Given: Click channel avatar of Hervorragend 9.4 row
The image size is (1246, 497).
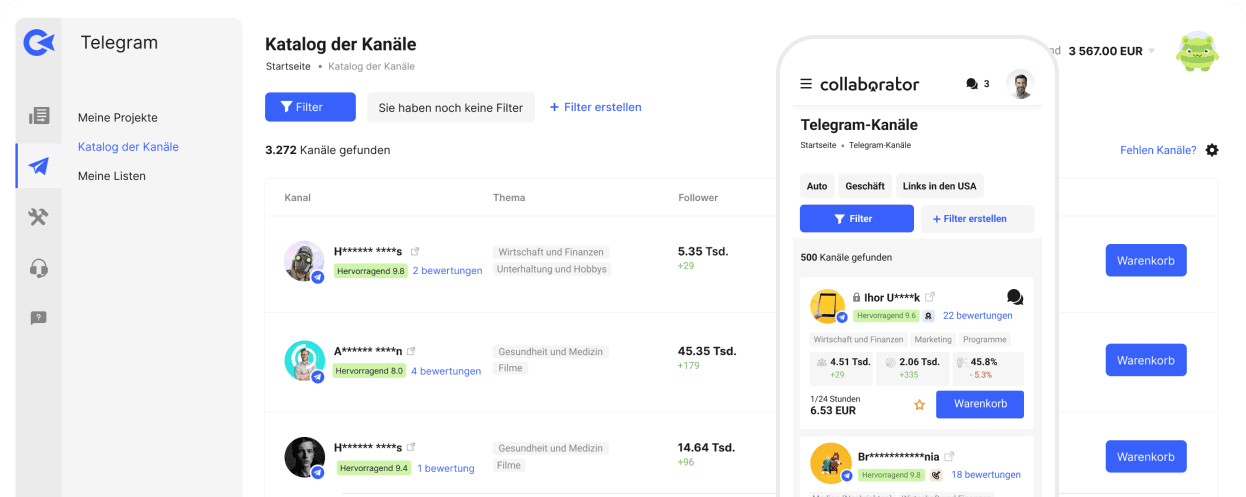Looking at the screenshot, I should click(x=304, y=457).
